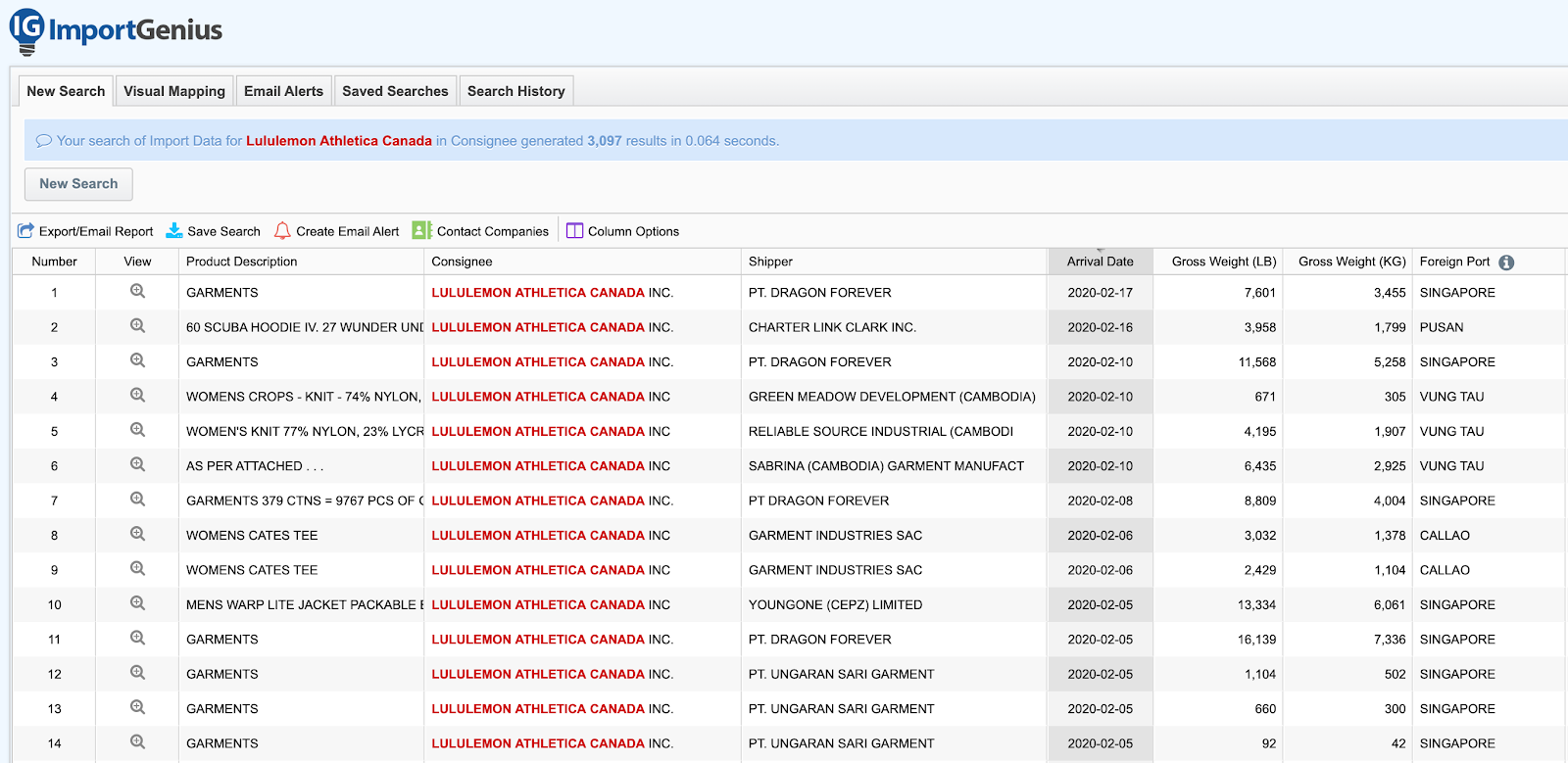Click product AS PER ATTACHED
Screen dimensions: 1568x763
pos(255,466)
